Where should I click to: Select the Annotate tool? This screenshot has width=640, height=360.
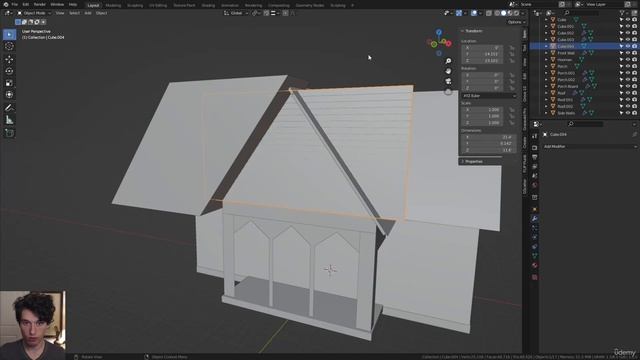(x=9, y=108)
